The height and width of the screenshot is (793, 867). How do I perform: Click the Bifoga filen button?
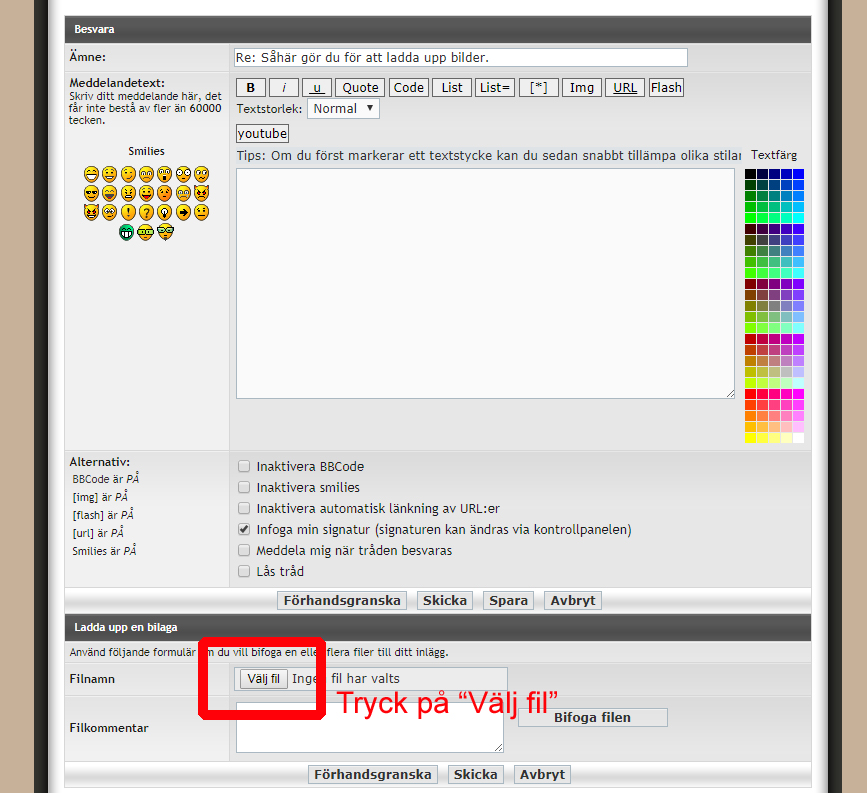tap(592, 717)
